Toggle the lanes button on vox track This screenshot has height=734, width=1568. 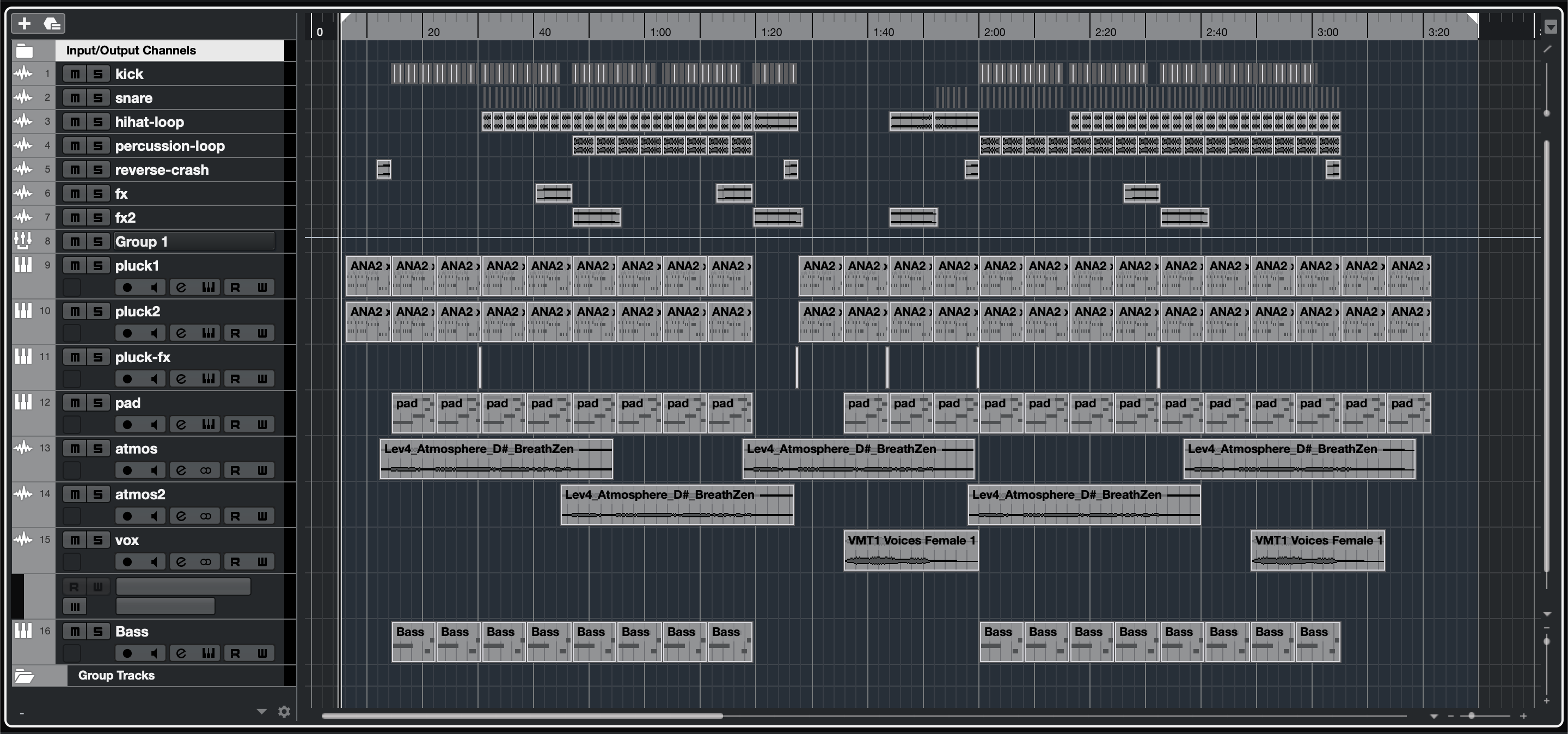tap(207, 562)
